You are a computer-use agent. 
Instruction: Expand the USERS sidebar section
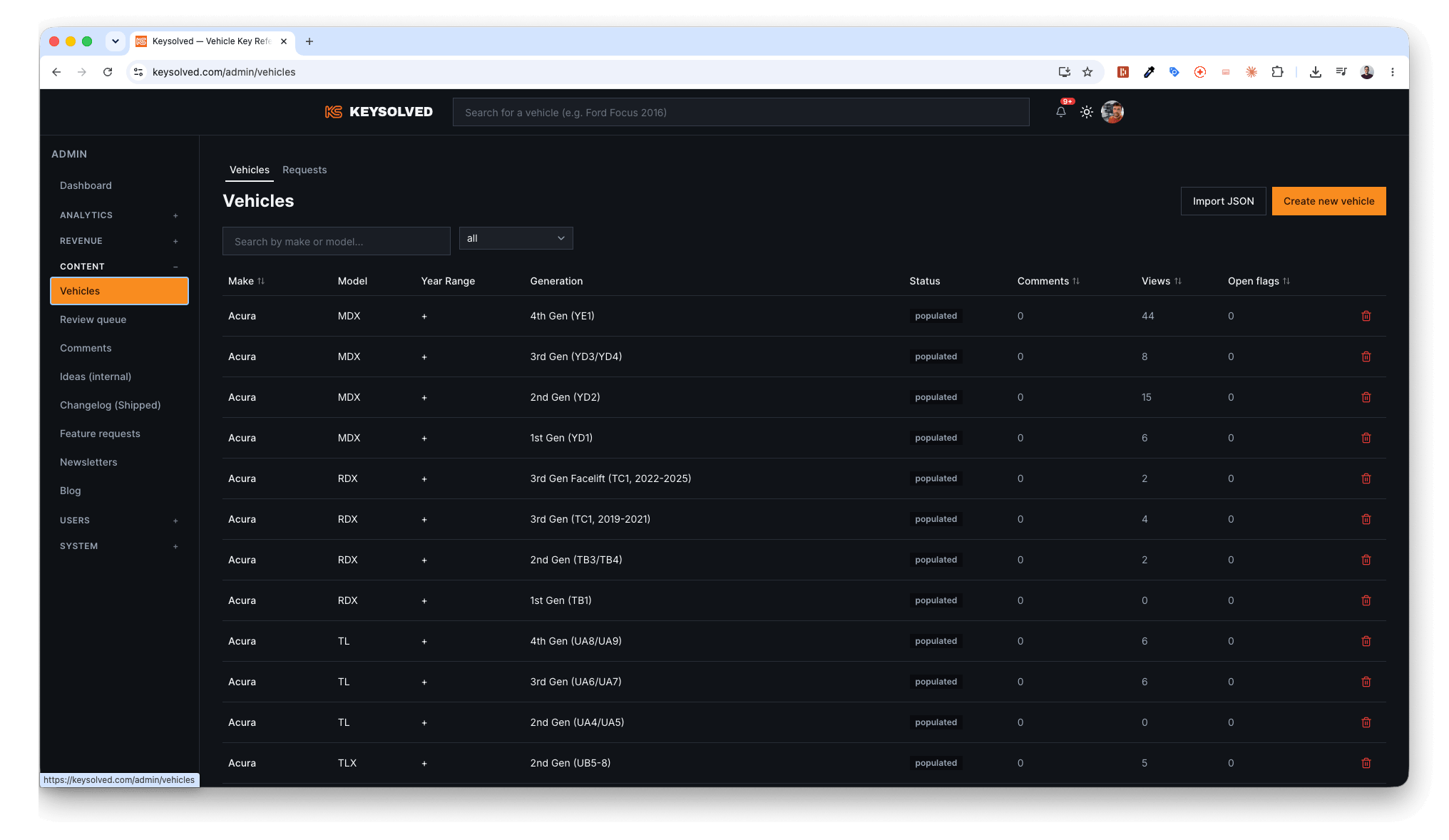point(118,521)
